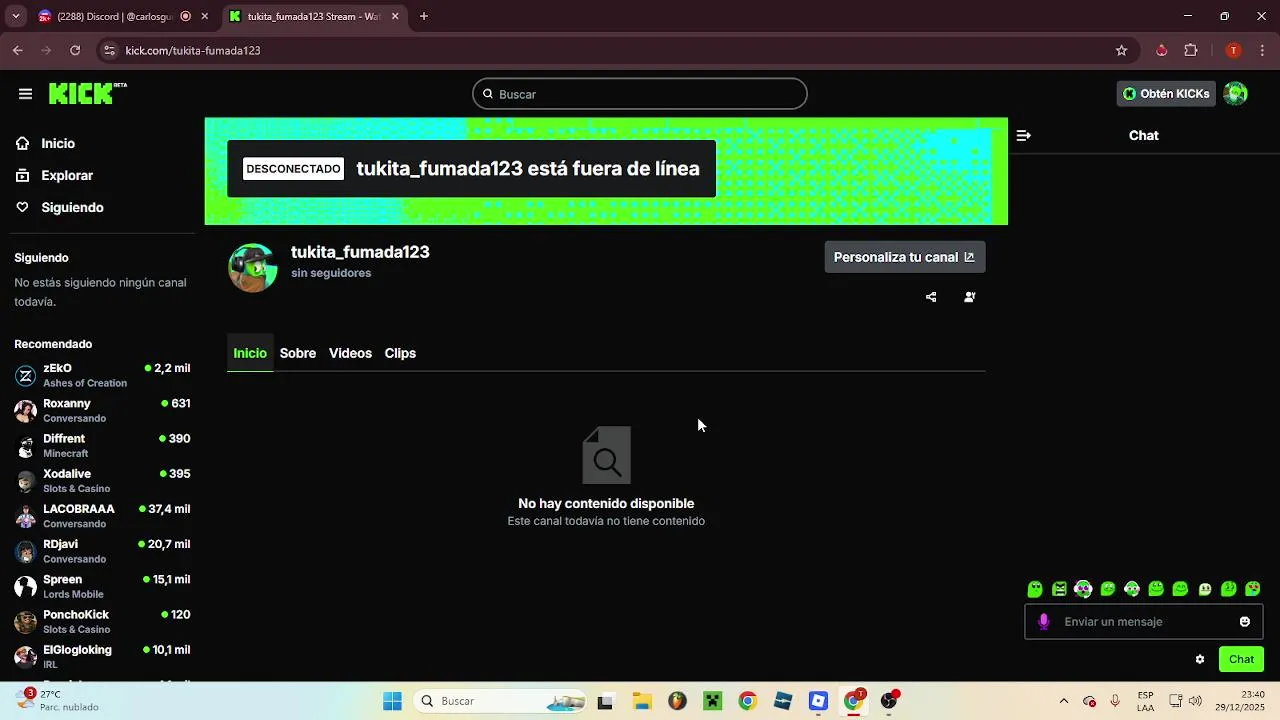Image resolution: width=1280 pixels, height=720 pixels.
Task: Click the browser back arrow
Action: (18, 50)
